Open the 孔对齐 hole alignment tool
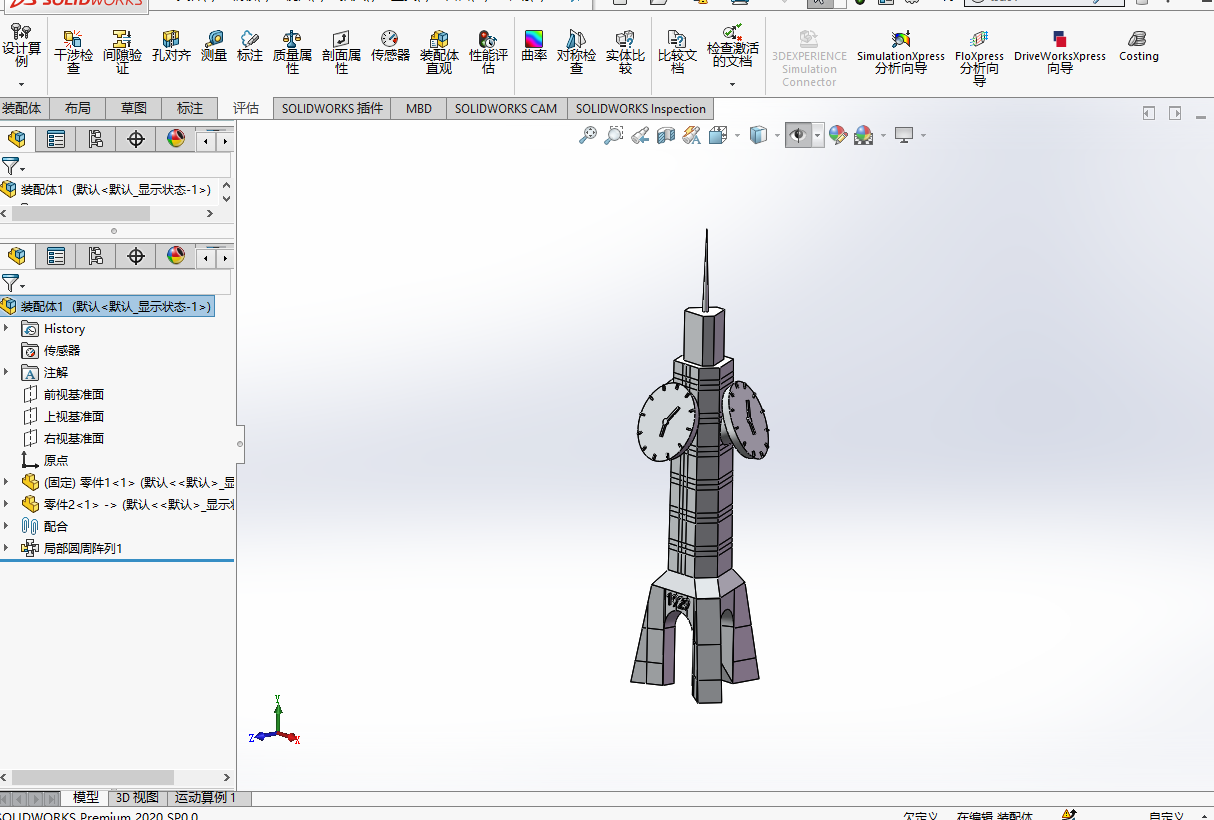 [171, 46]
